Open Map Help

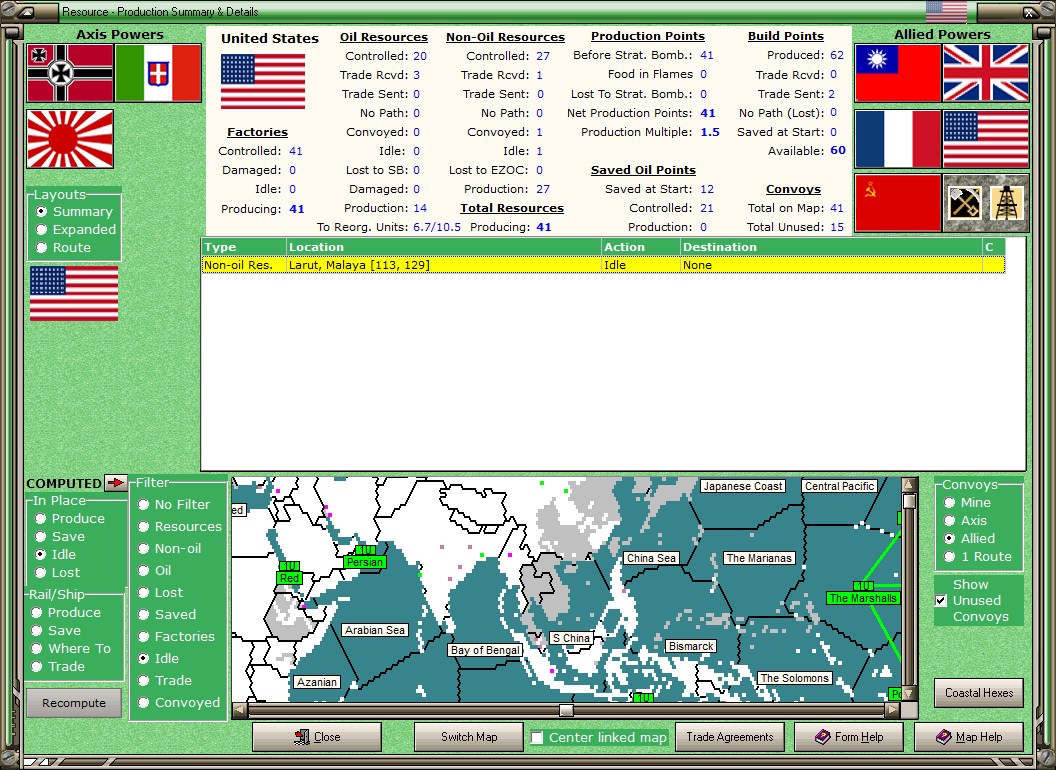tap(968, 737)
